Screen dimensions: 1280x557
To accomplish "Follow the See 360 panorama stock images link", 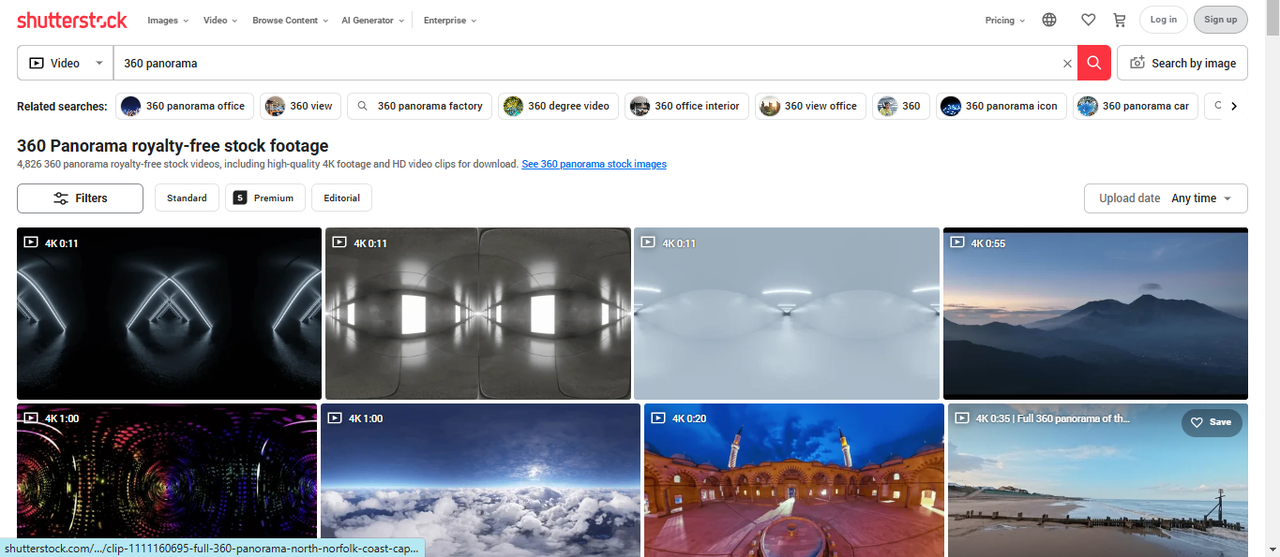I will [x=594, y=164].
